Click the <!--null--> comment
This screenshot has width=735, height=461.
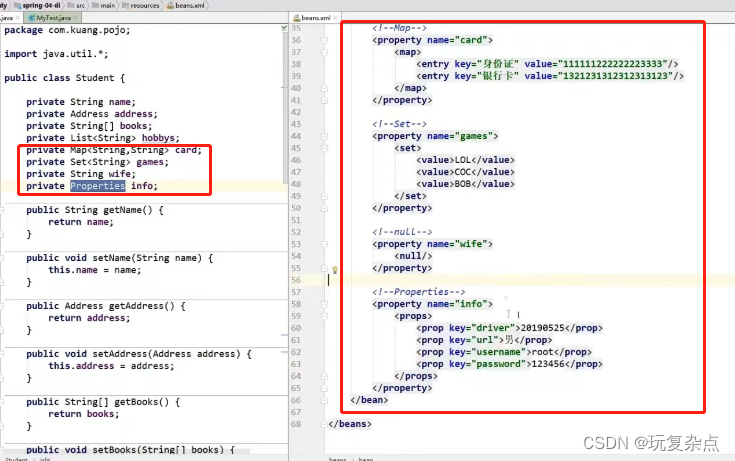402,232
